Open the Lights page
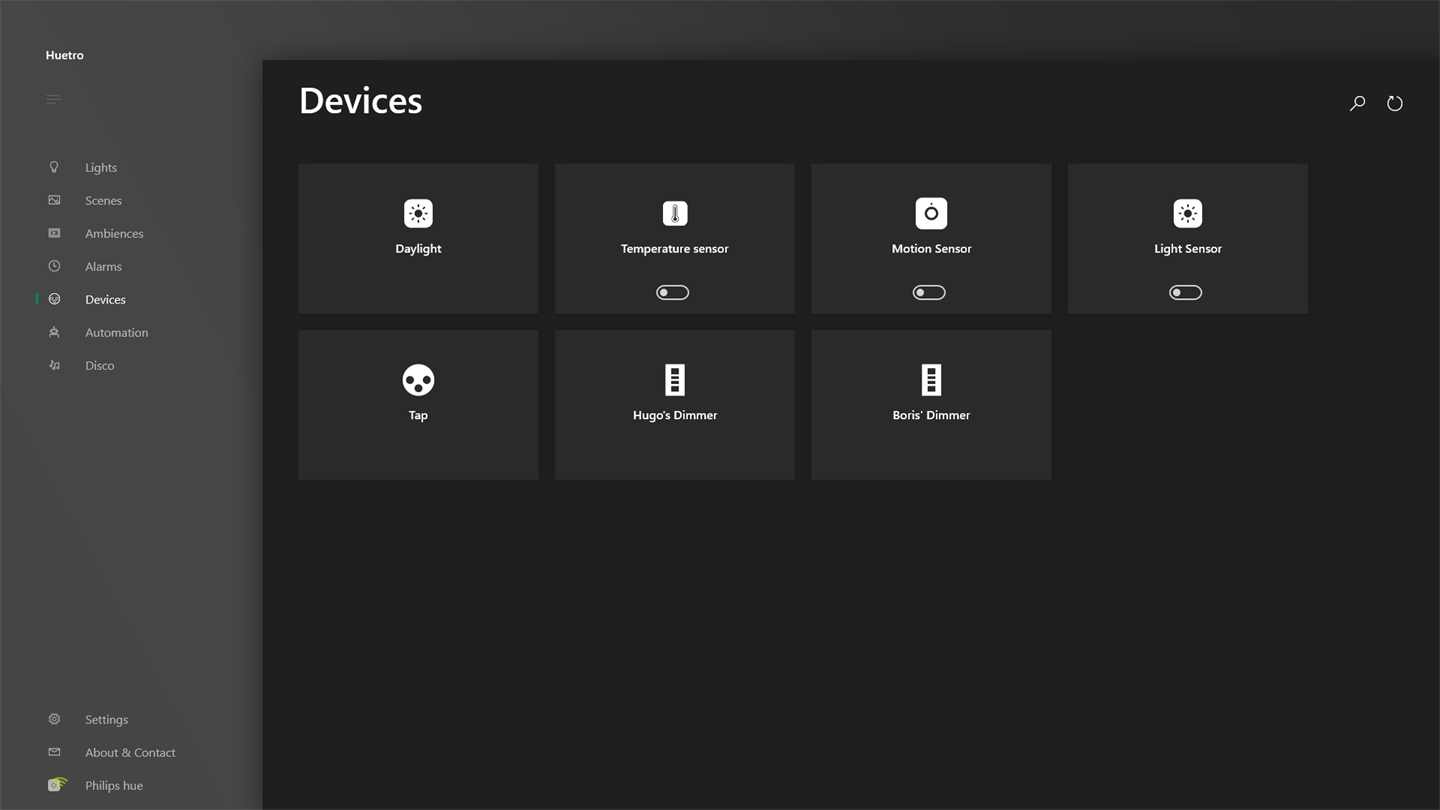This screenshot has width=1440, height=810. coord(101,168)
